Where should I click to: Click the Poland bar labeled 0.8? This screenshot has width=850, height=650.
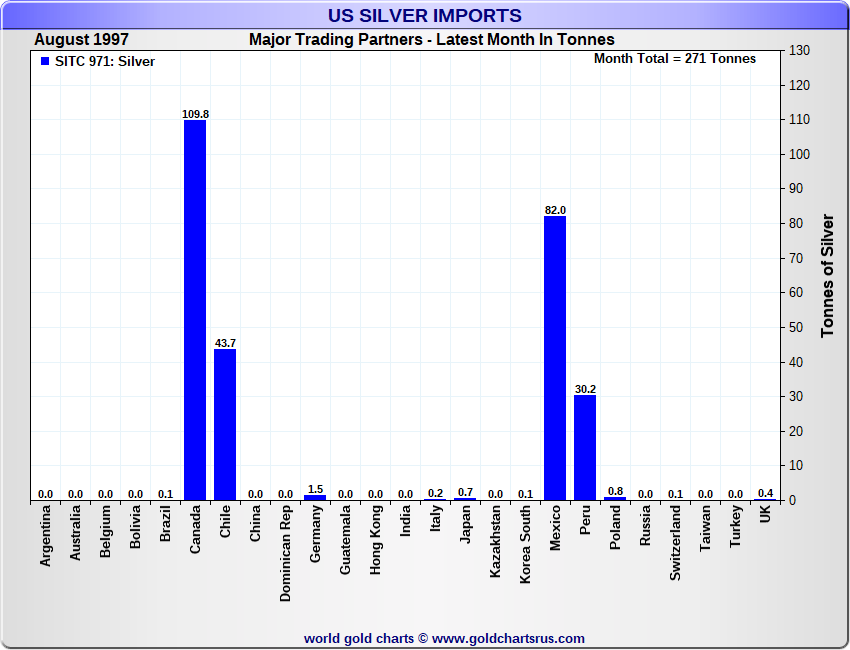tap(615, 498)
